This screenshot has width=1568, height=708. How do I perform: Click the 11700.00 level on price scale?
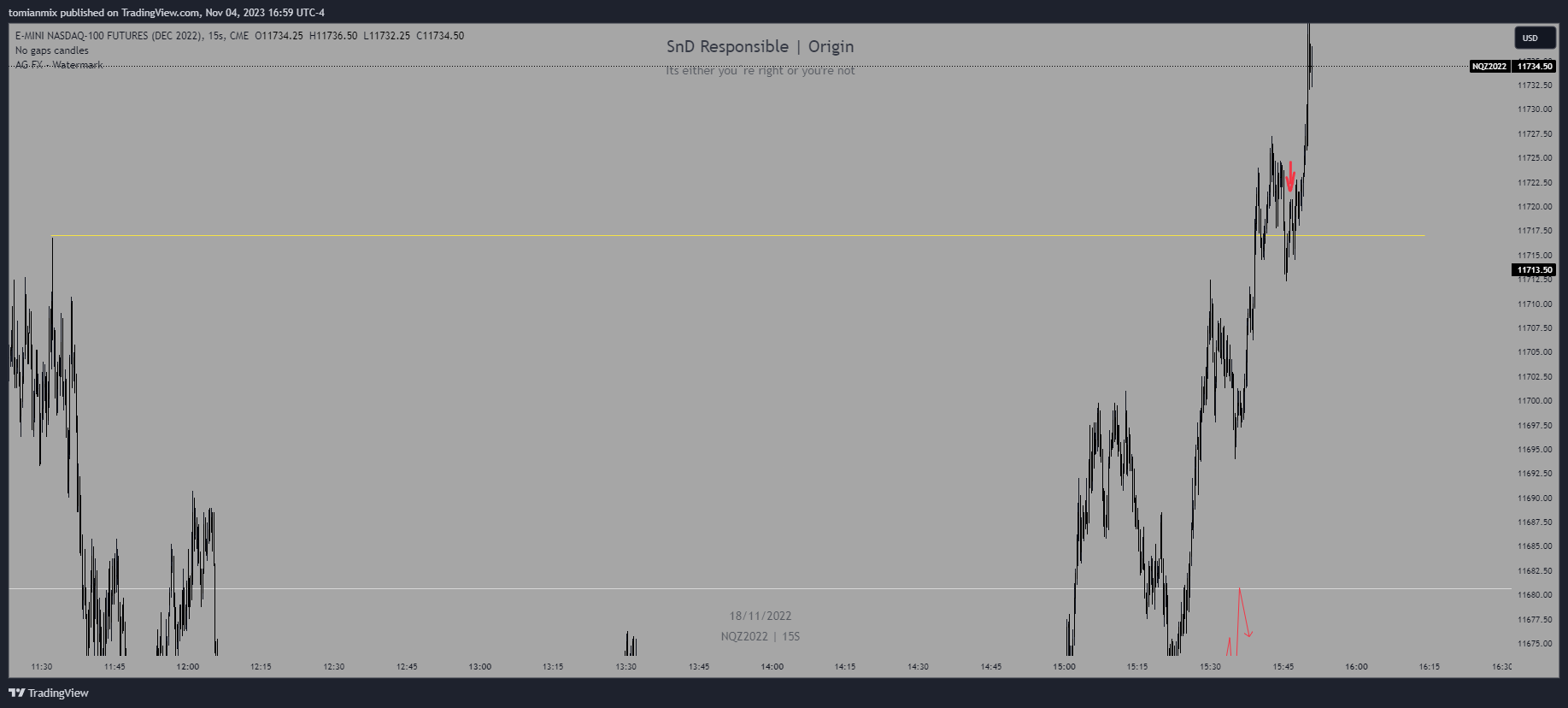pyautogui.click(x=1534, y=401)
